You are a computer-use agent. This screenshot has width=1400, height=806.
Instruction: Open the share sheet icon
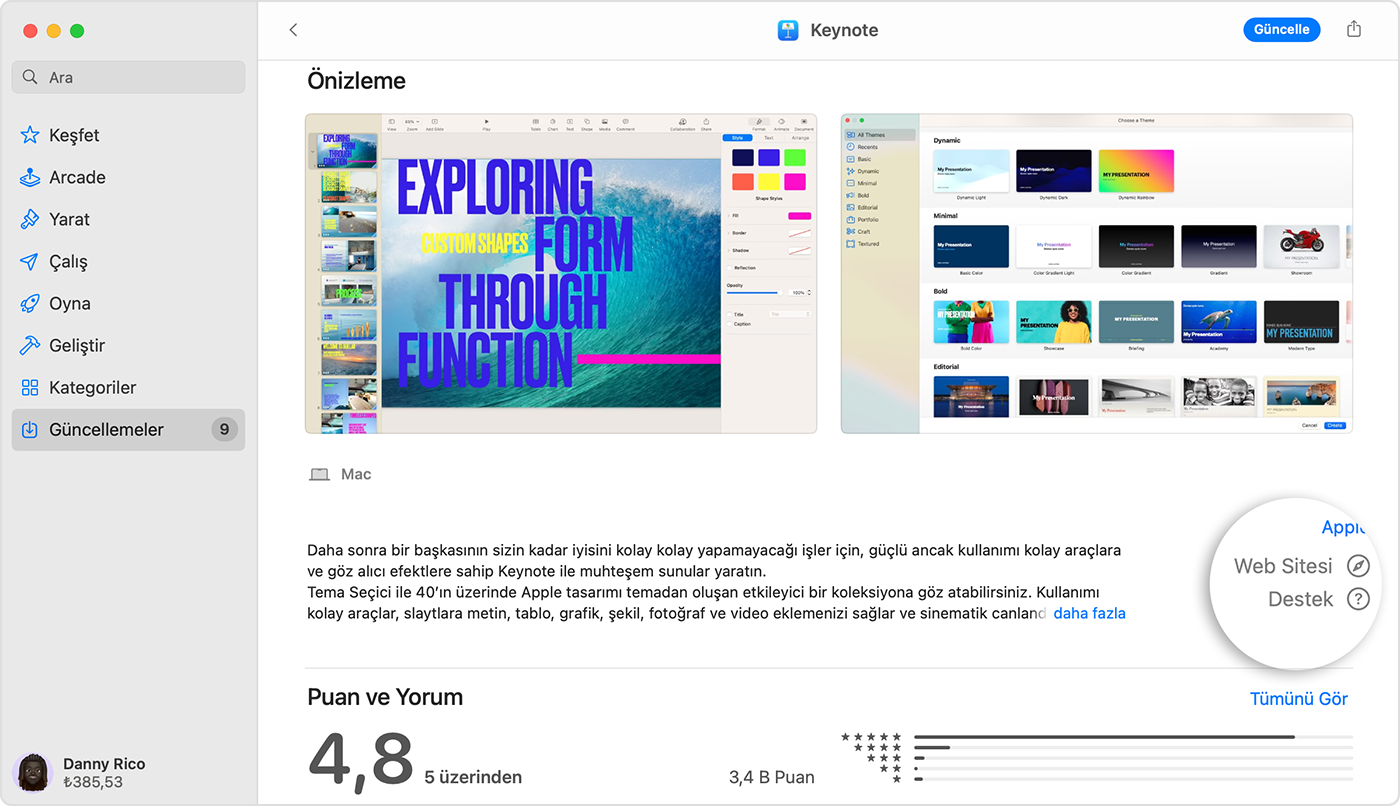(1354, 29)
